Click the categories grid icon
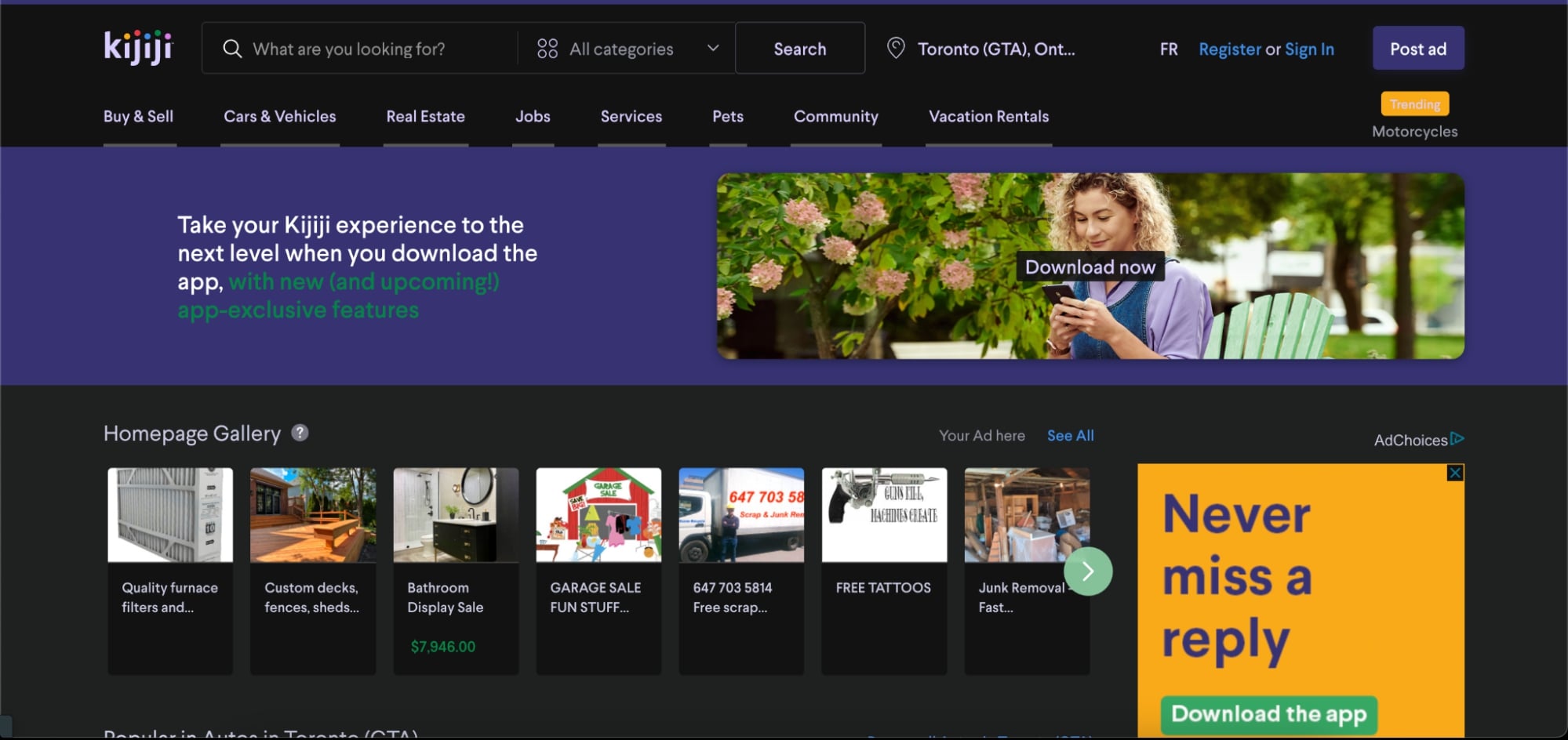The width and height of the screenshot is (1568, 740). [x=548, y=49]
